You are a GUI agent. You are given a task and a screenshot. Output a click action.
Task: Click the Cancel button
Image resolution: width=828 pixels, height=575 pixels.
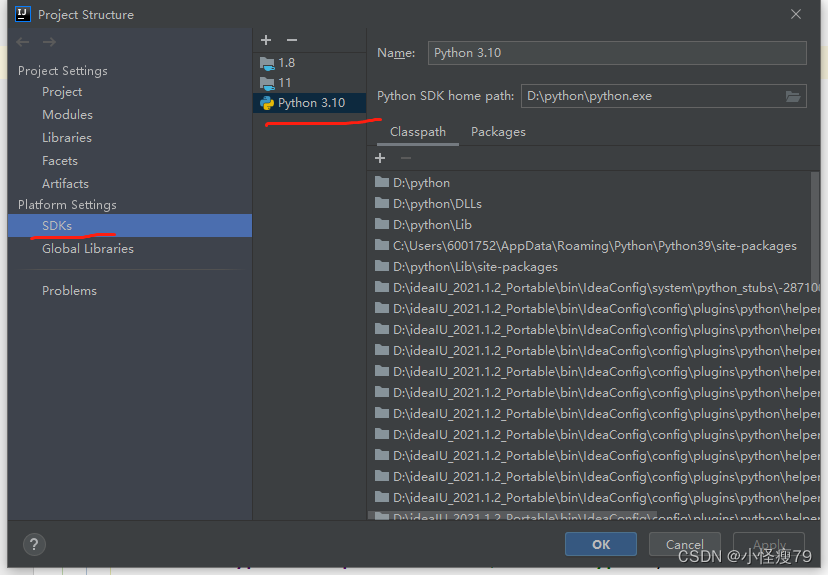[684, 544]
